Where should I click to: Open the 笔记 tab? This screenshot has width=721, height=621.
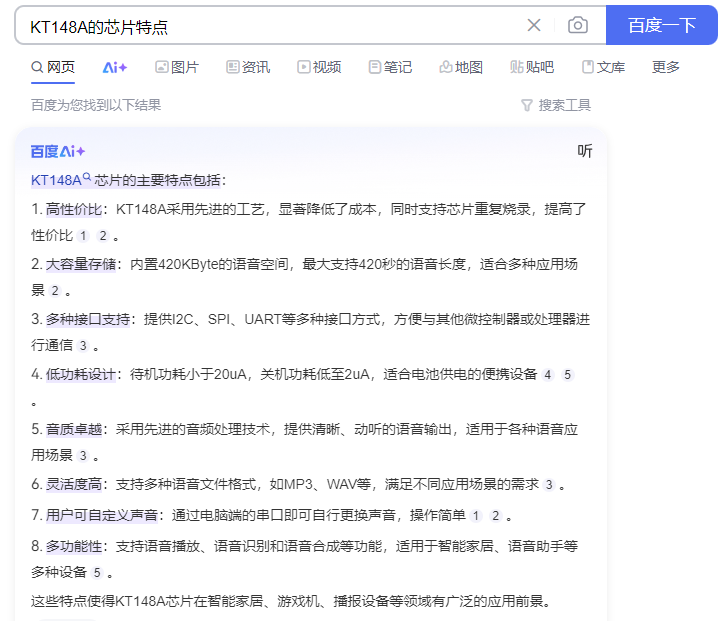[390, 67]
